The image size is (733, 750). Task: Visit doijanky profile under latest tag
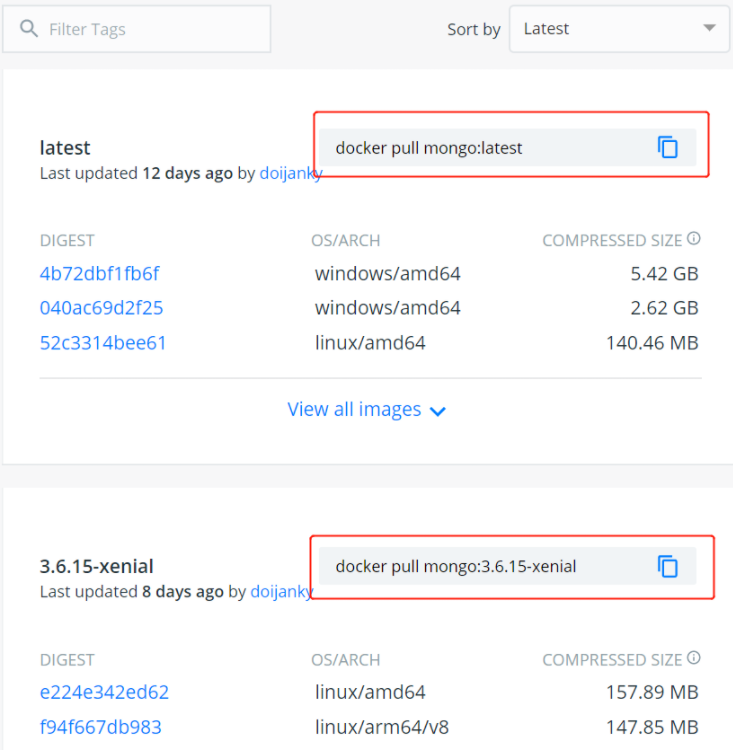(x=291, y=173)
